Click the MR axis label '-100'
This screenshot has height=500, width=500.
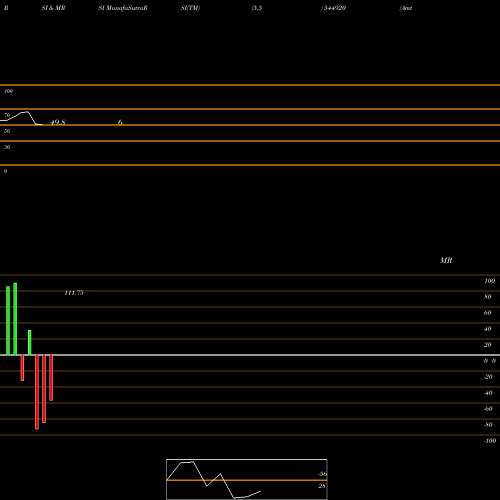click(490, 441)
